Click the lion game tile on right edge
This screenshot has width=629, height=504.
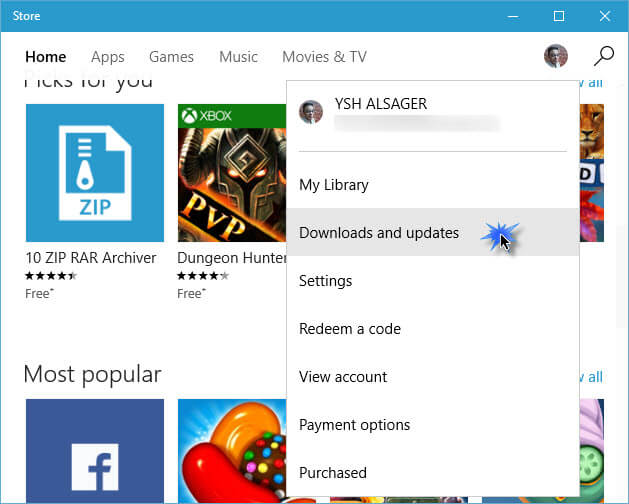click(x=592, y=173)
